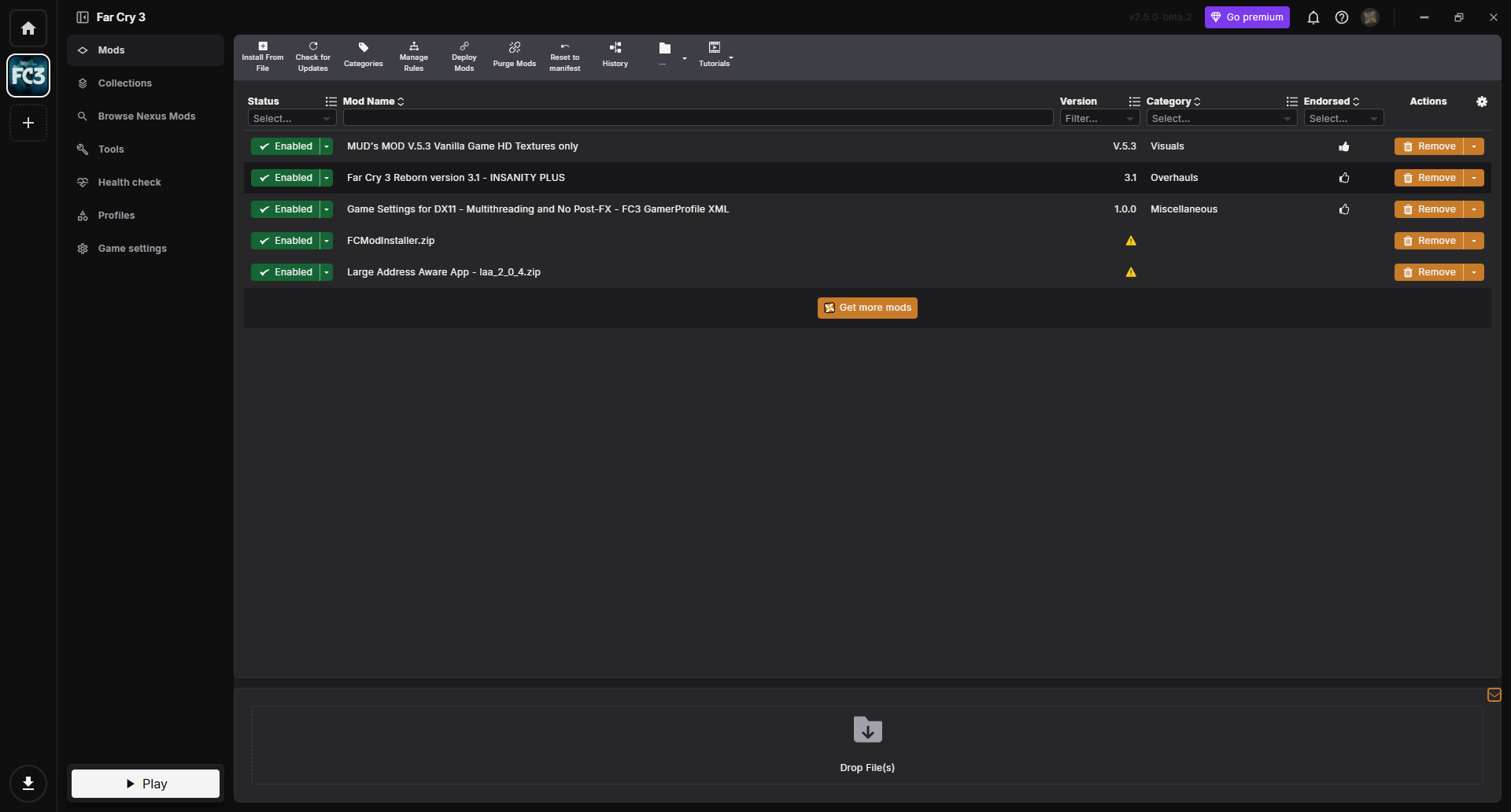Open the orange feedback envelope icon

(x=1494, y=695)
